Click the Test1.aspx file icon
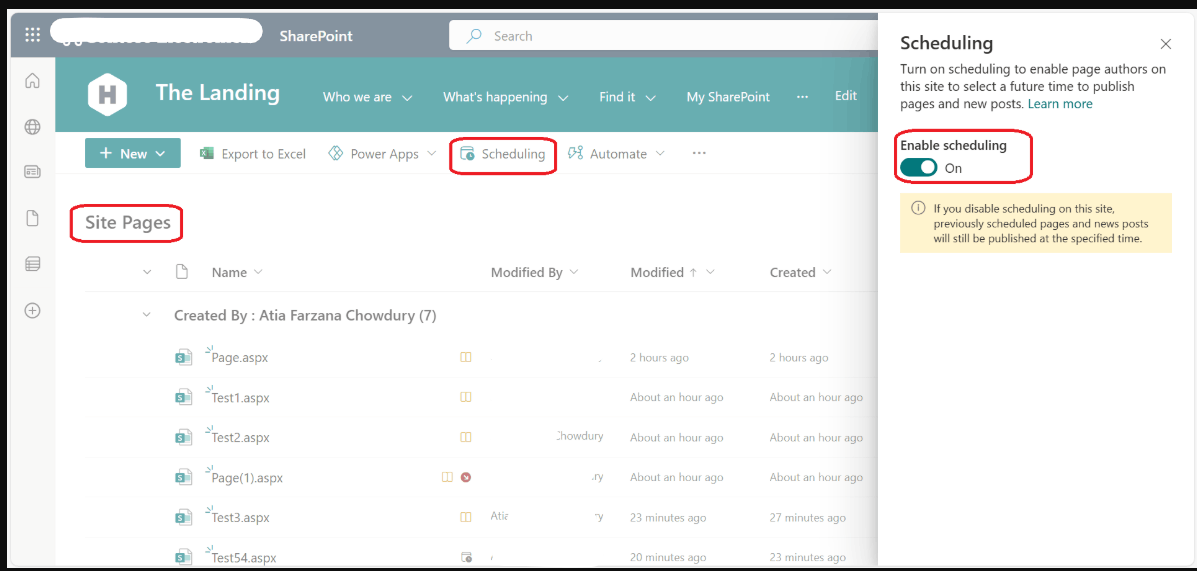Viewport: 1197px width, 571px height. pos(183,397)
